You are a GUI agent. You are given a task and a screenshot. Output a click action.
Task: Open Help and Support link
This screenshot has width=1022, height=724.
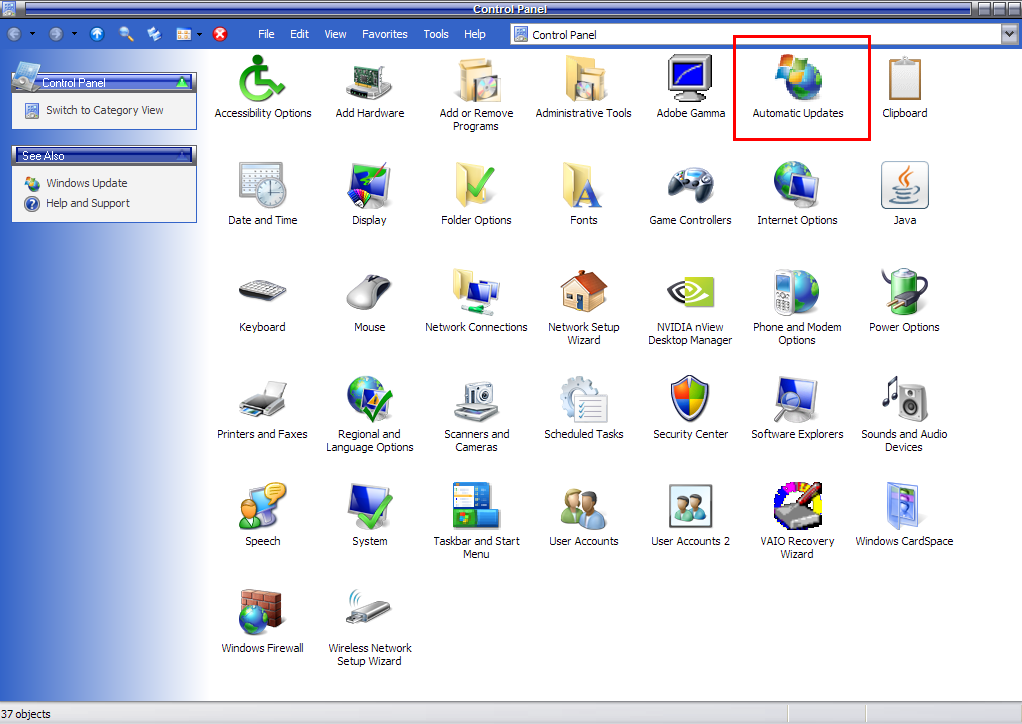click(87, 203)
